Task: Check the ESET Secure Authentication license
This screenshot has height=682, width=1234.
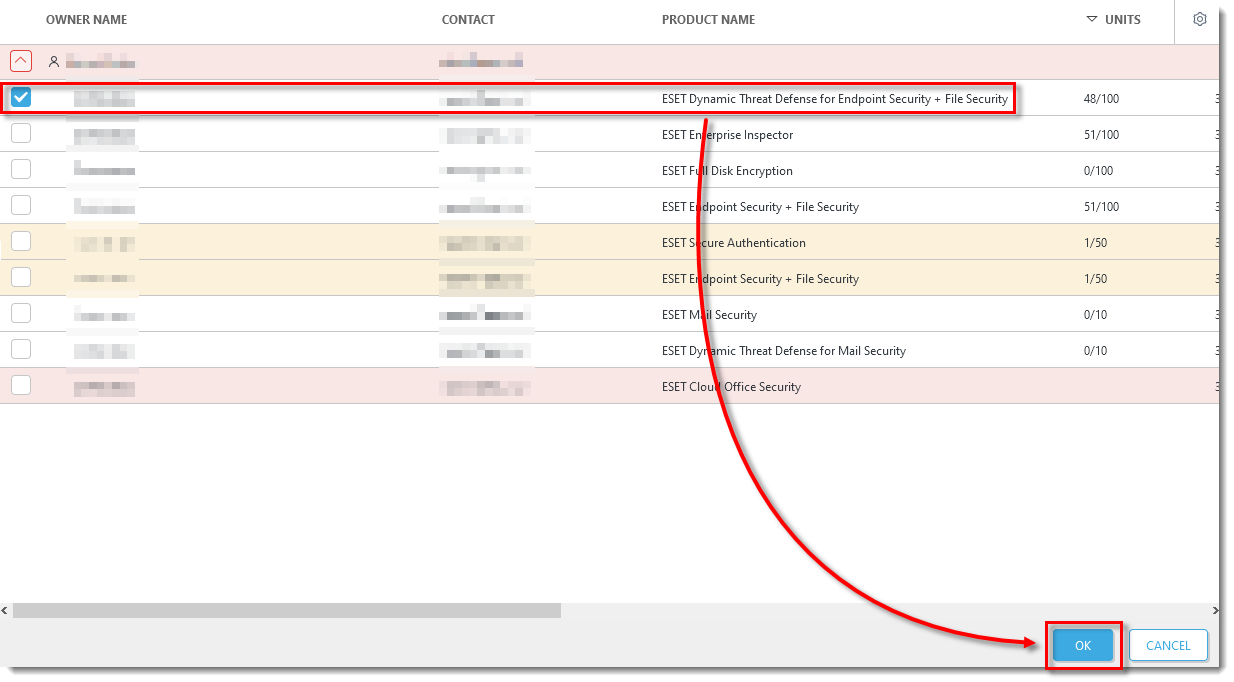Action: [21, 241]
